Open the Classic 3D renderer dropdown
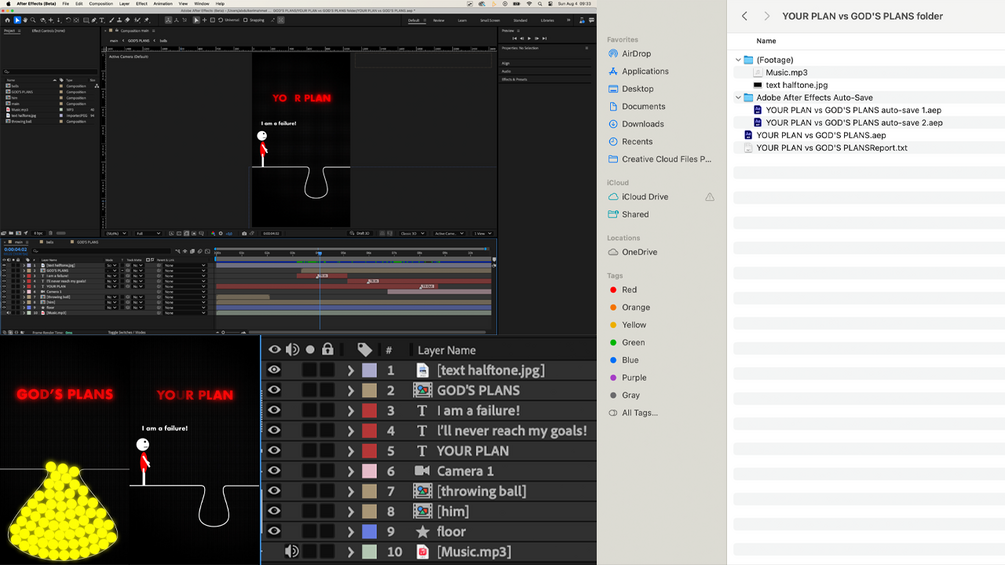The image size is (1005, 565). (411, 233)
